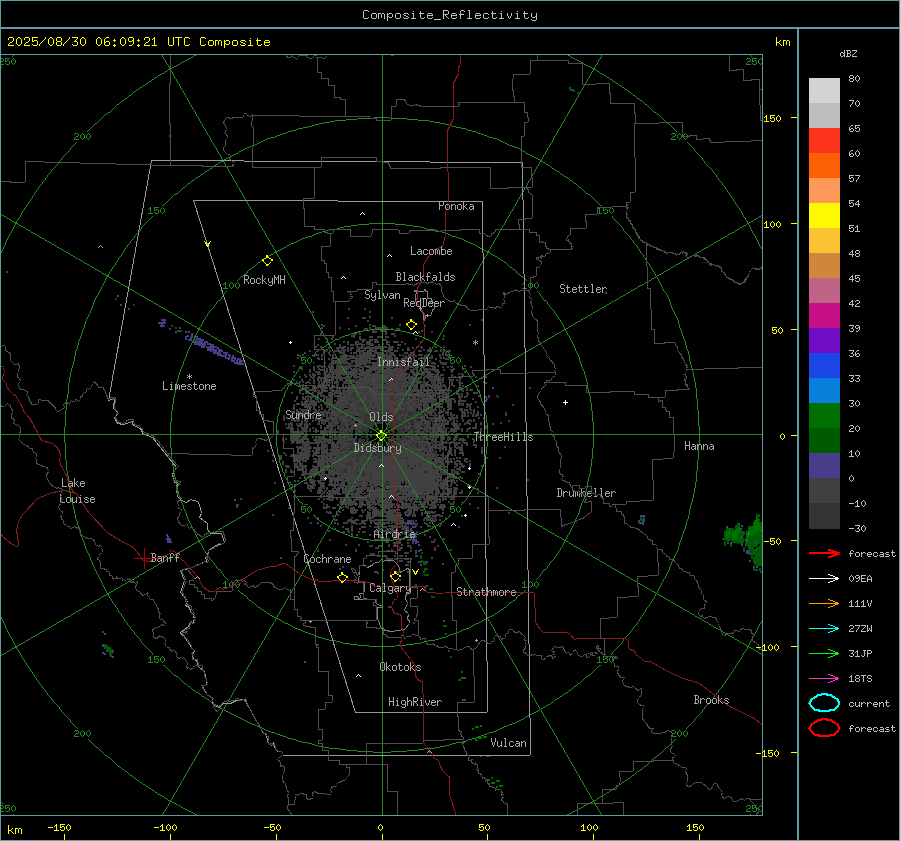Click the Cochrane label
This screenshot has height=841, width=900.
327,559
